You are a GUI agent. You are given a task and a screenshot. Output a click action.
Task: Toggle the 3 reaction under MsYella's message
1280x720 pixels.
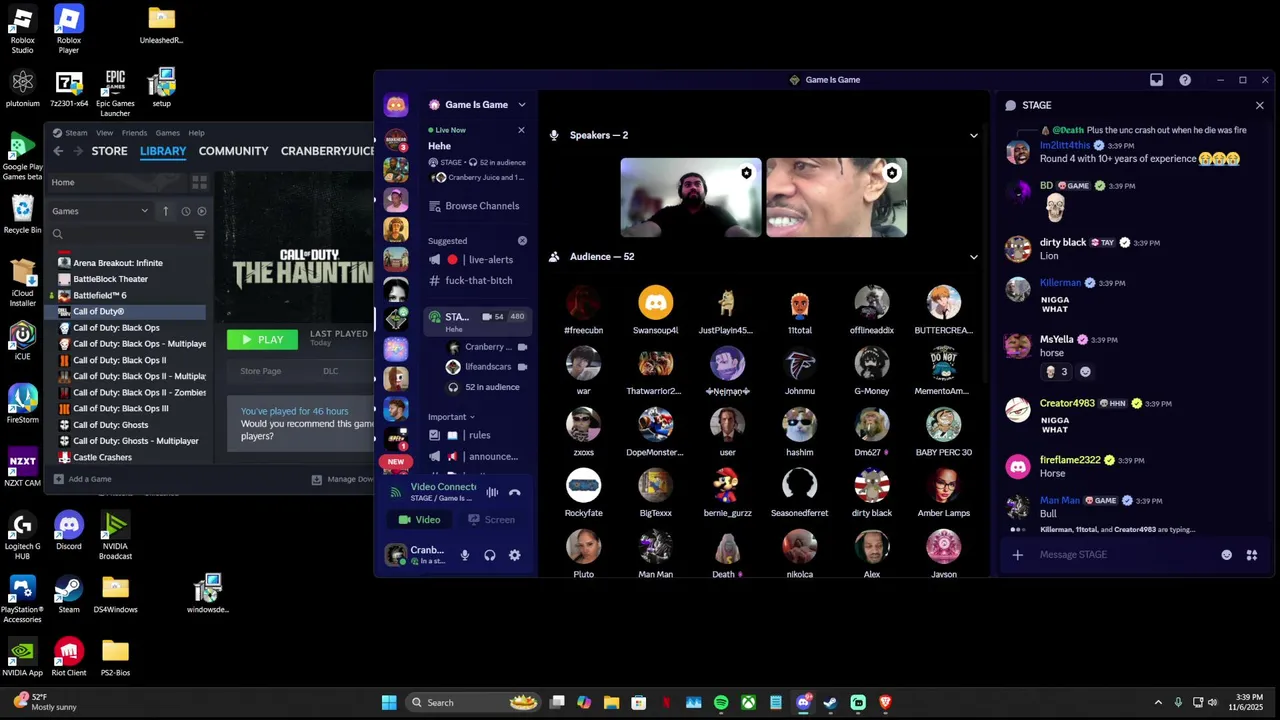1056,372
